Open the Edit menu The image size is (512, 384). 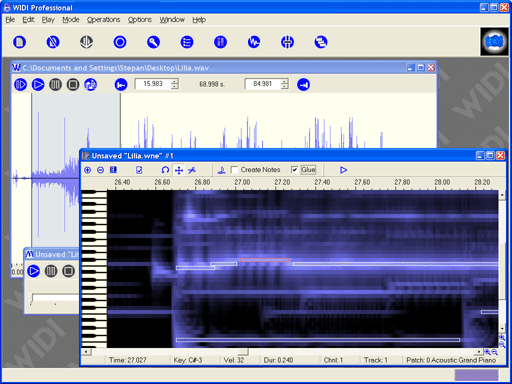click(x=28, y=20)
